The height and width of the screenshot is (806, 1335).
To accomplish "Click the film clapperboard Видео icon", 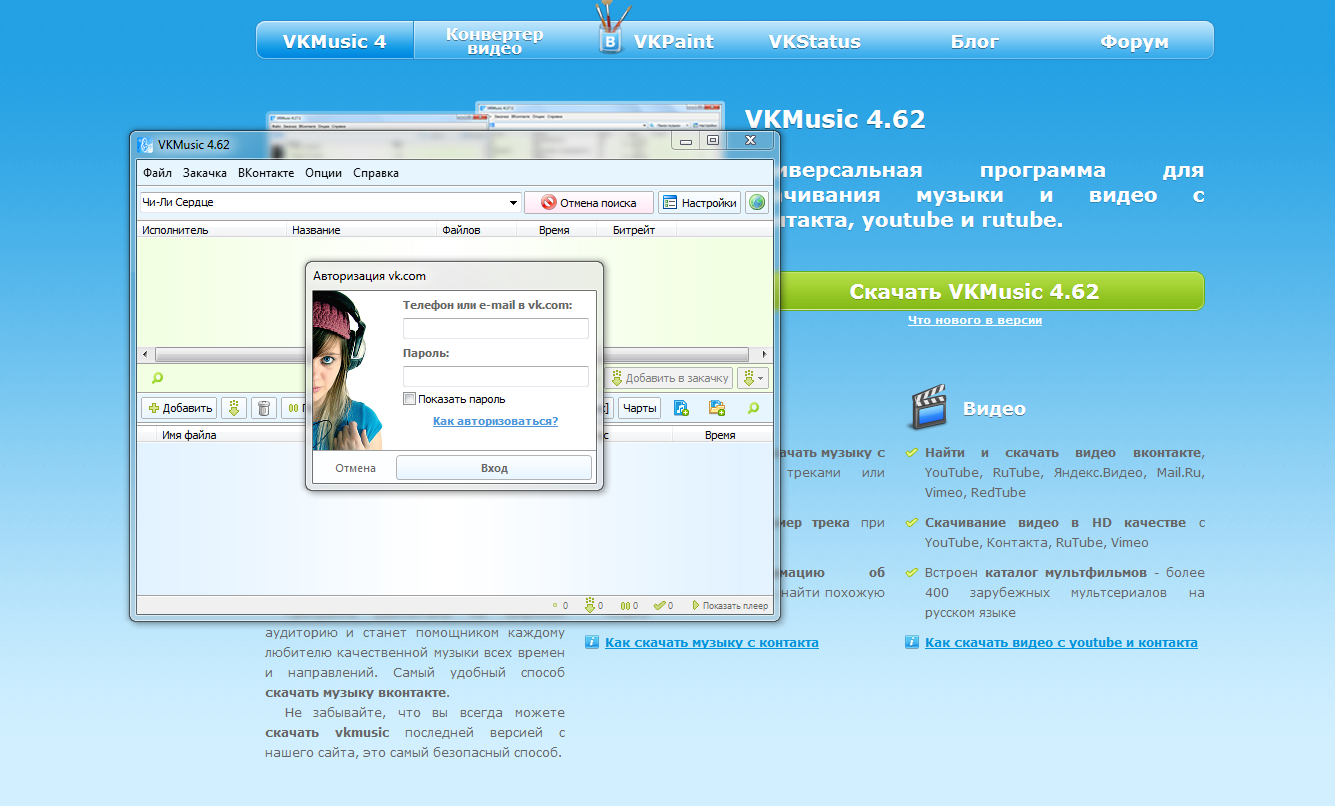I will (x=929, y=407).
